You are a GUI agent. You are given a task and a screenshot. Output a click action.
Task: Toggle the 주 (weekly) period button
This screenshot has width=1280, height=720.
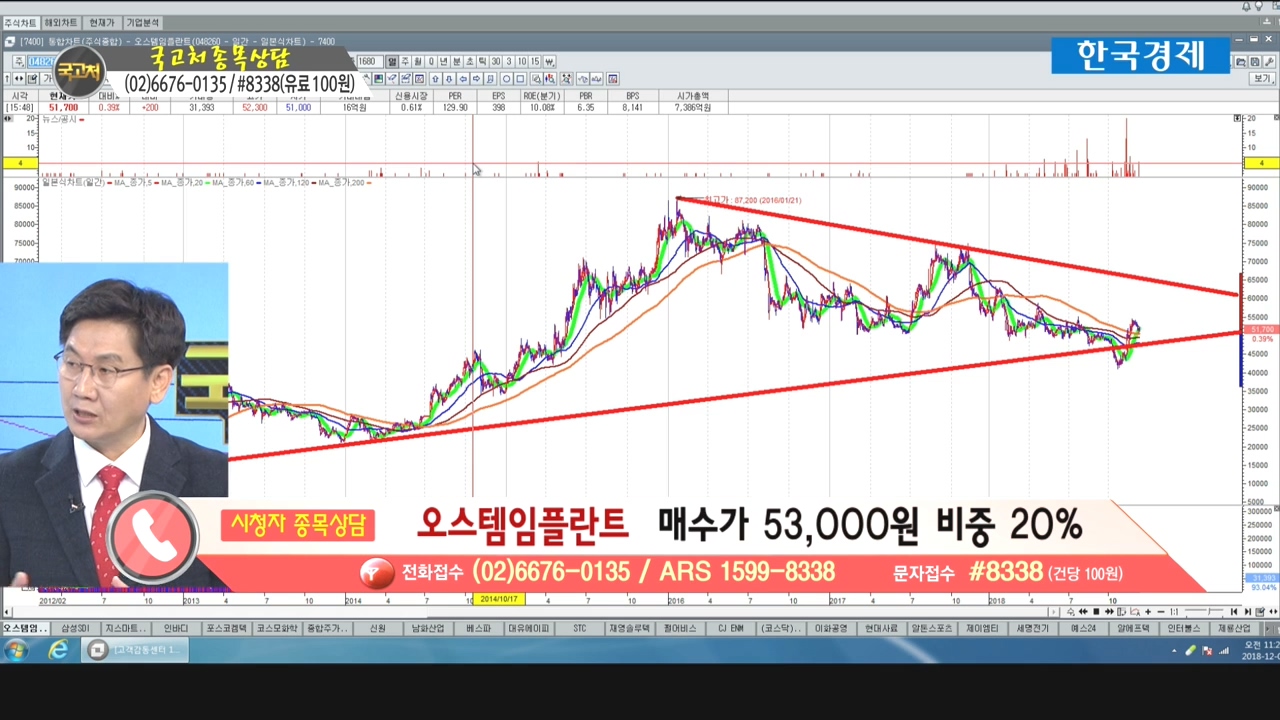405,62
